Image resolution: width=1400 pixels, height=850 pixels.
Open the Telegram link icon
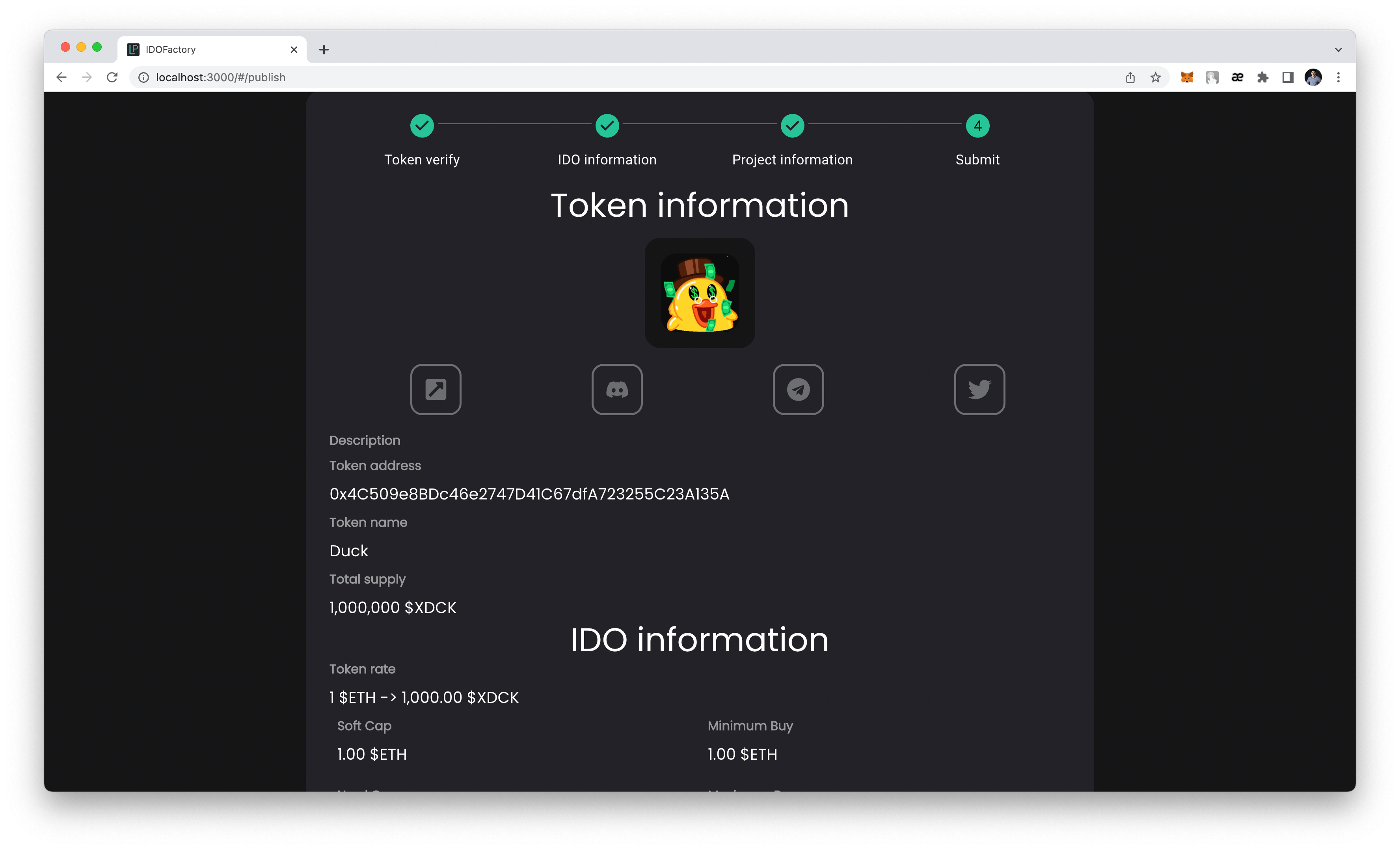click(x=798, y=389)
